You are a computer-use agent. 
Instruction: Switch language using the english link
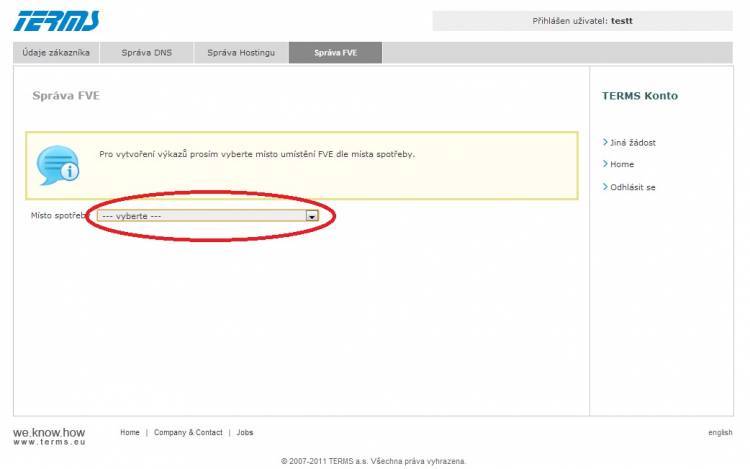tap(720, 433)
